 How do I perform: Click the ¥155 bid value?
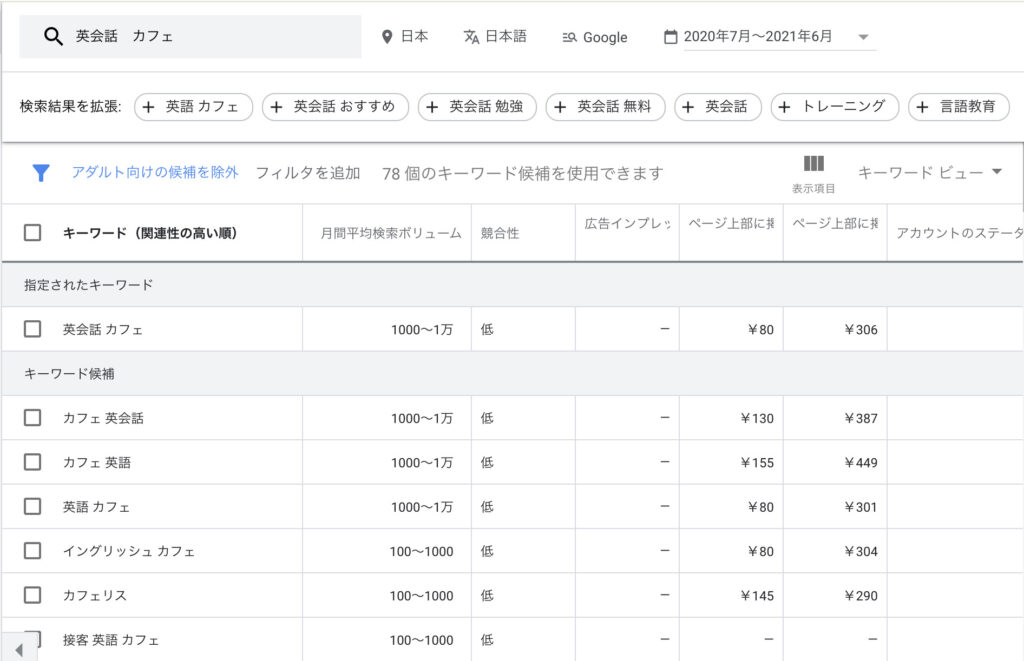coord(757,462)
